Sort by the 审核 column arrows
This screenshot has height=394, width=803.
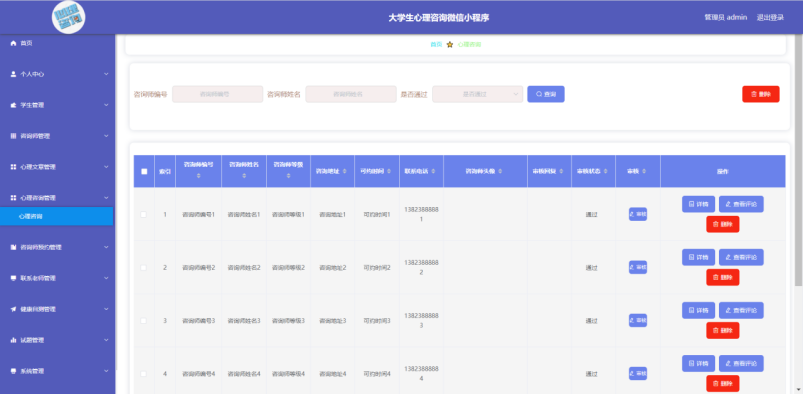click(x=644, y=171)
